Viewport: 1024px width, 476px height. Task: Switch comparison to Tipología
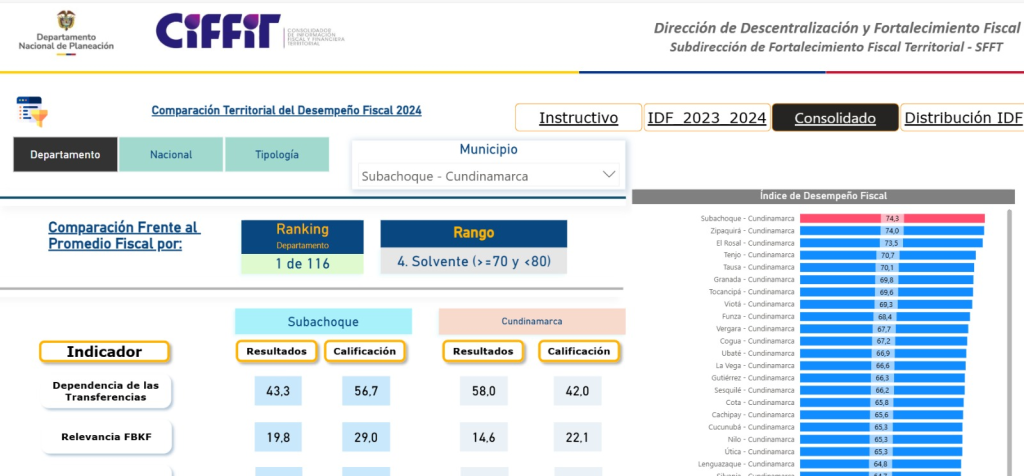click(x=276, y=155)
